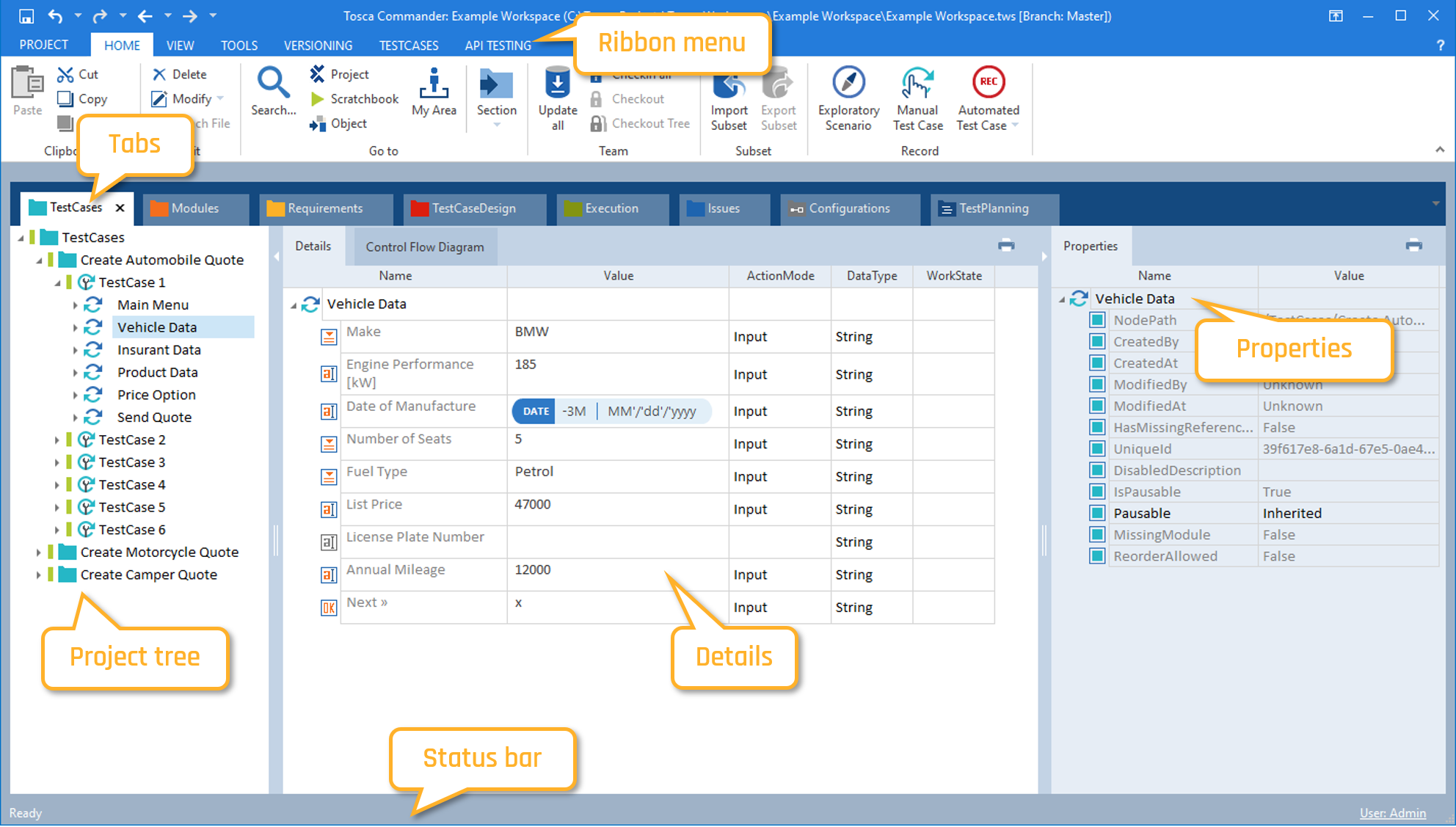Click the Search magnifier icon

pos(273,83)
